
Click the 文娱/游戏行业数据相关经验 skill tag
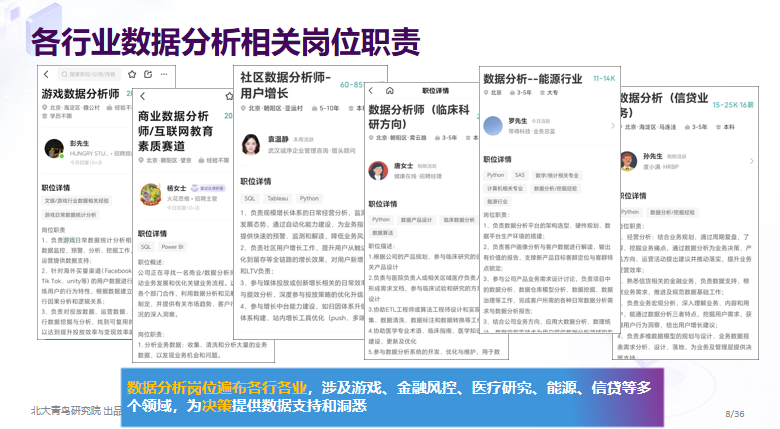click(77, 201)
